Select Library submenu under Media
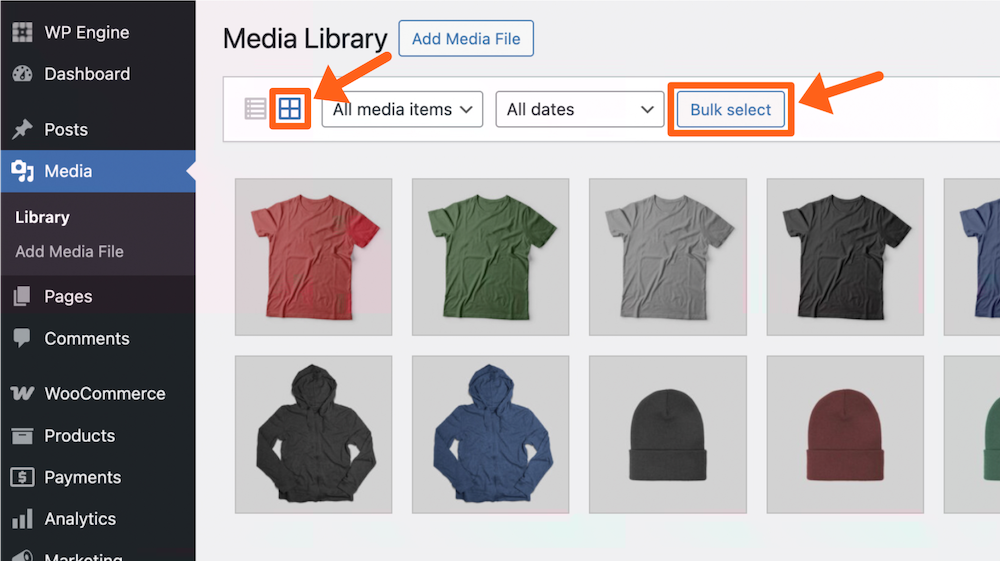This screenshot has width=1000, height=561. 42,217
